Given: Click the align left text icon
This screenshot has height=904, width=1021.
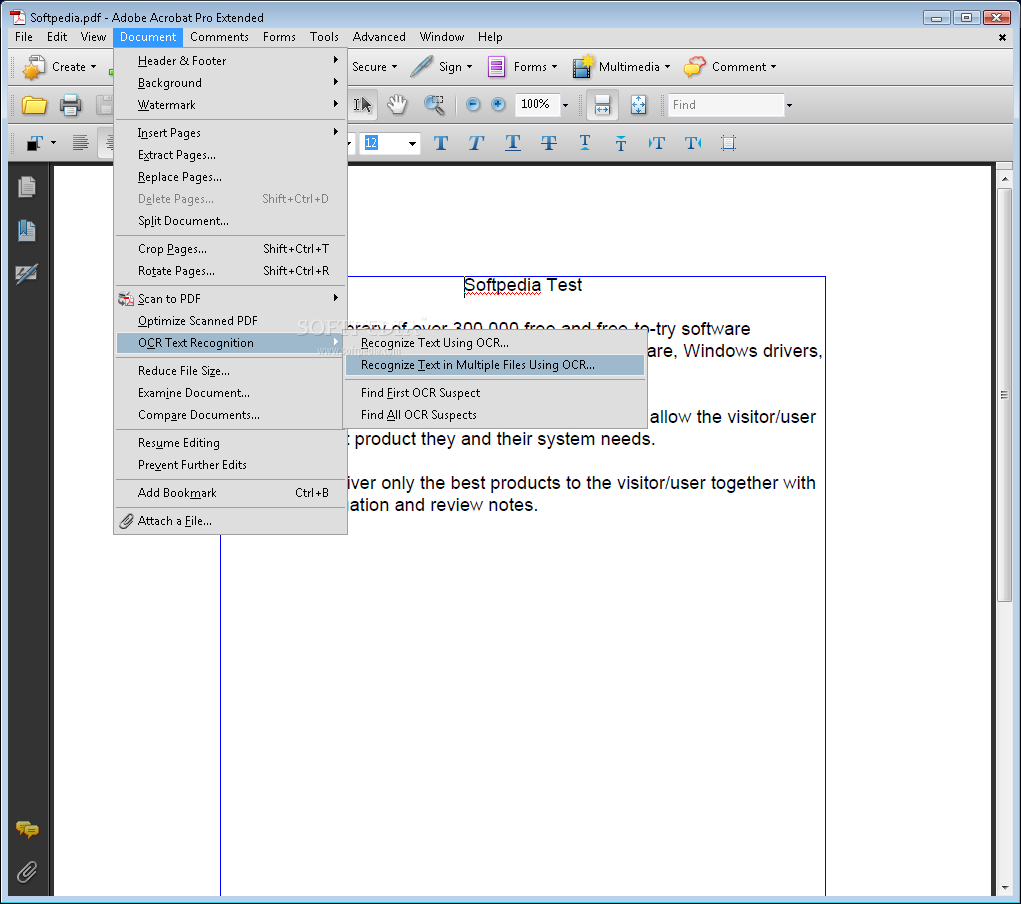Looking at the screenshot, I should [x=81, y=143].
